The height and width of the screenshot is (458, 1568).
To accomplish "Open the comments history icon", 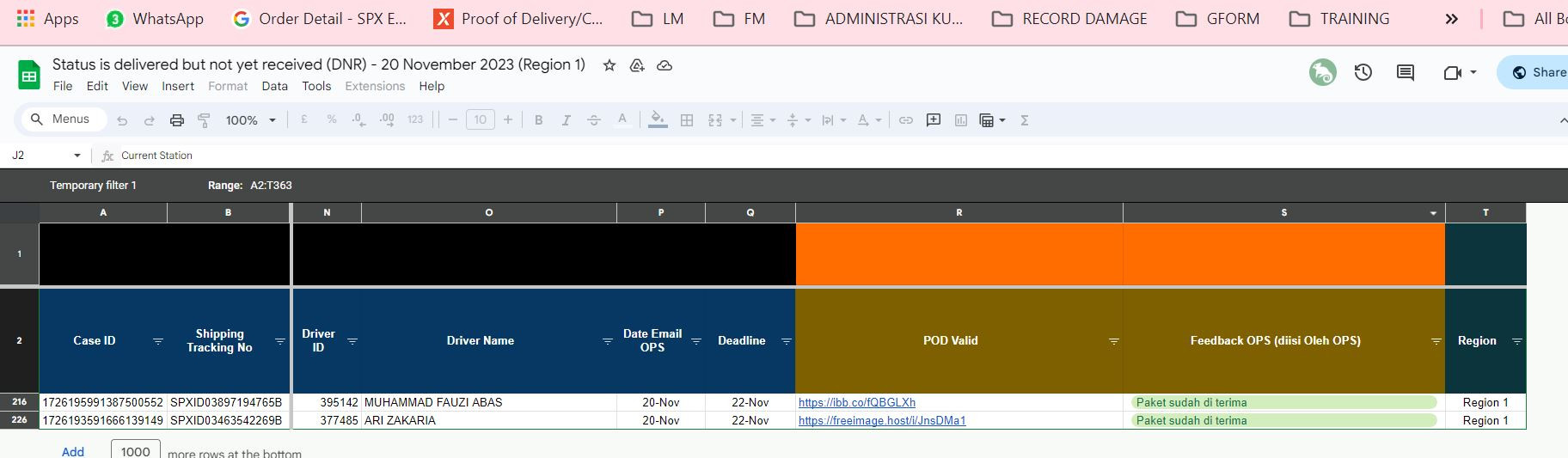I will pyautogui.click(x=1406, y=73).
